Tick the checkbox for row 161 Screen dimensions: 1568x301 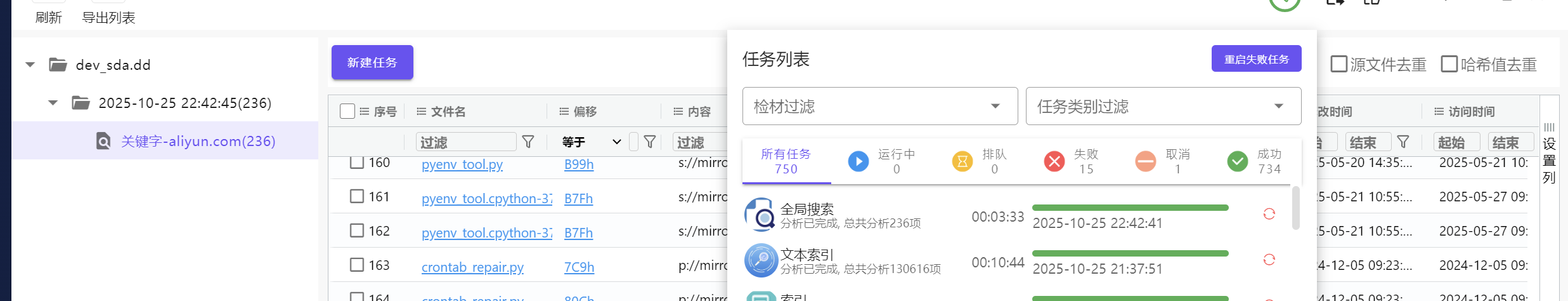coord(357,196)
